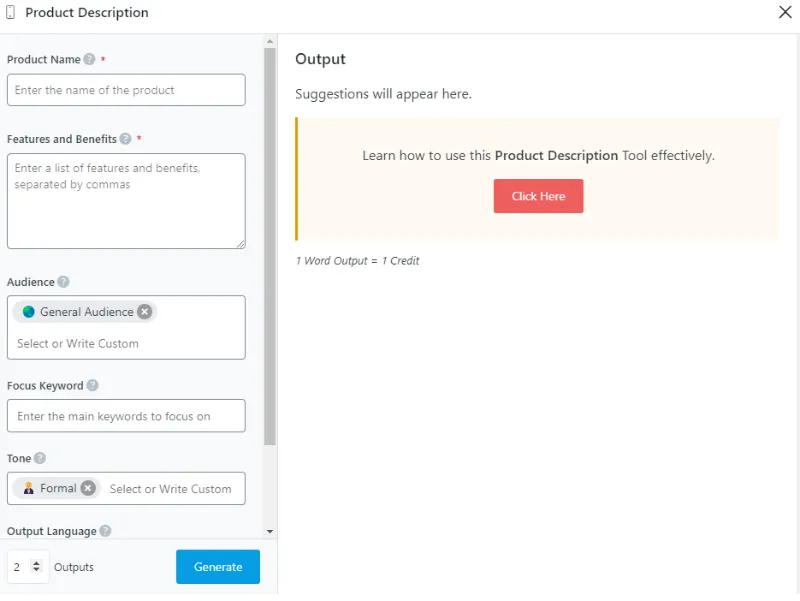Click into the Features and Benefits textarea
This screenshot has height=601, width=800.
126,200
